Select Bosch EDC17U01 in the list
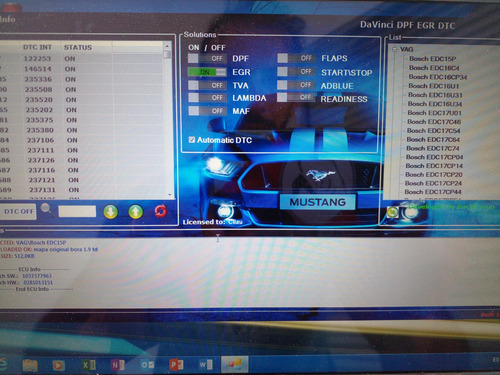Screen dimensions: 500x375 tap(435, 113)
